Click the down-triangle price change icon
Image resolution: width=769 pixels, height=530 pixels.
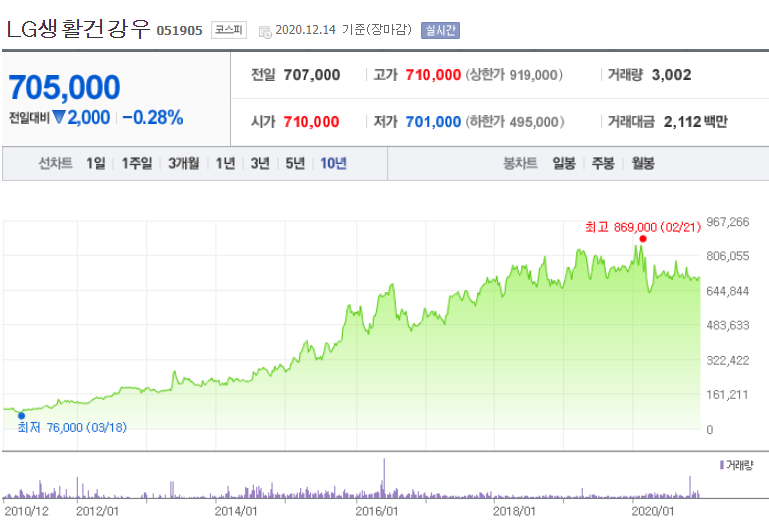59,117
